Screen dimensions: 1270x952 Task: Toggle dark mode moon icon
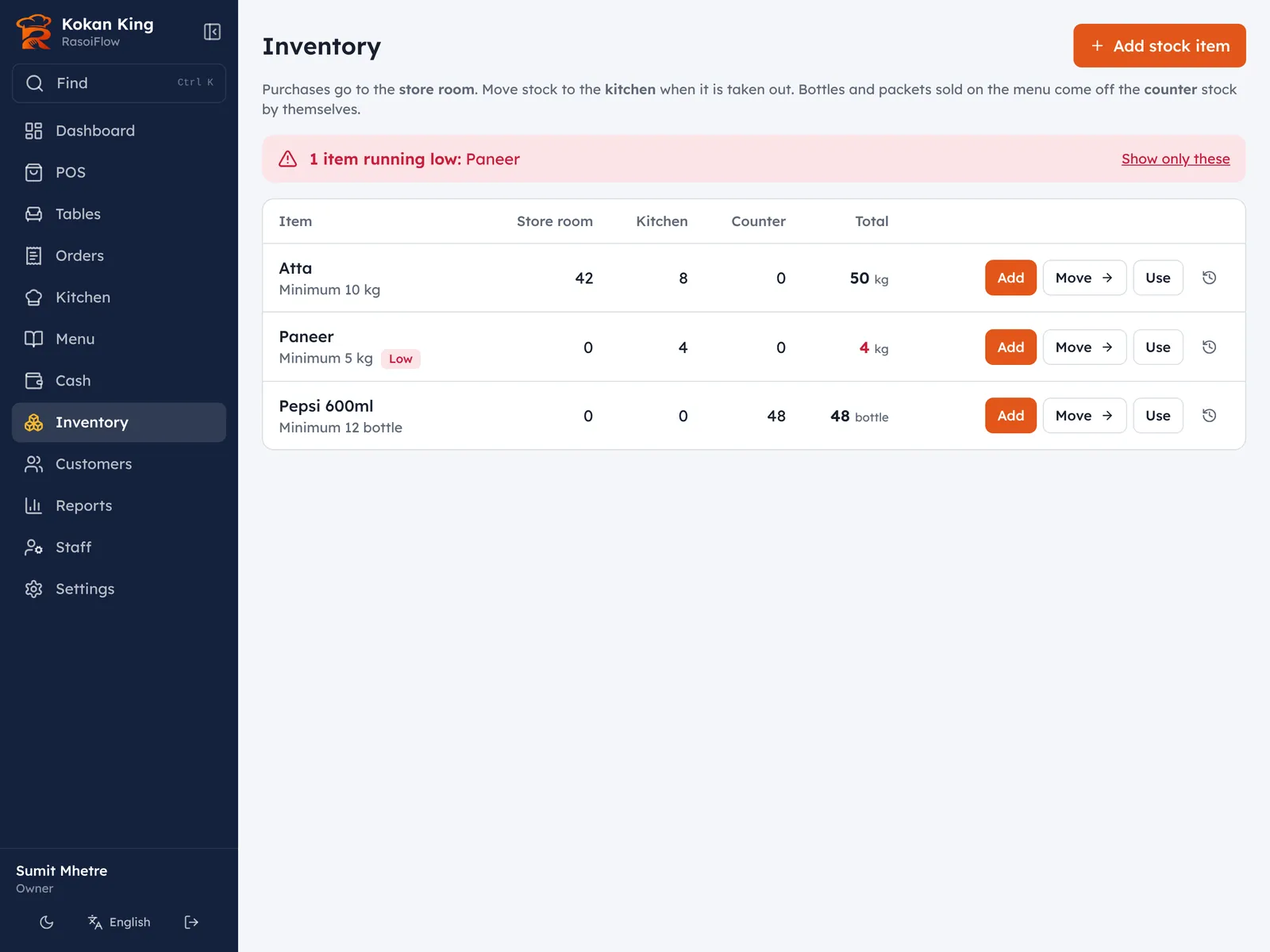tap(47, 922)
